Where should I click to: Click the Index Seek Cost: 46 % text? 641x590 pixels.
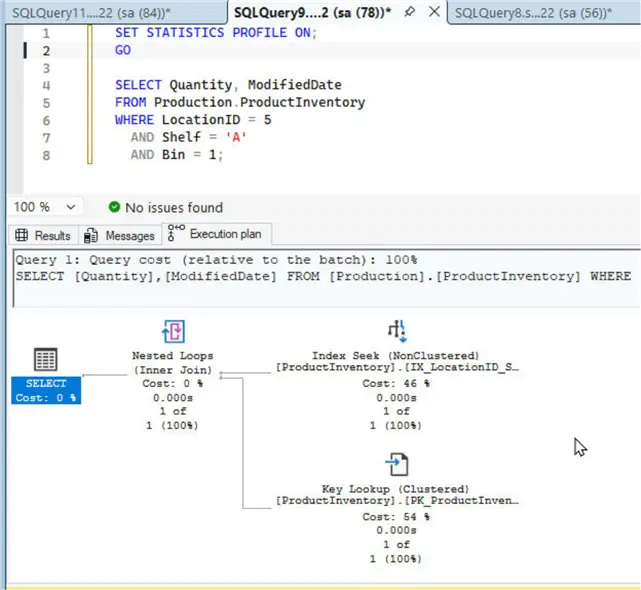(x=396, y=384)
